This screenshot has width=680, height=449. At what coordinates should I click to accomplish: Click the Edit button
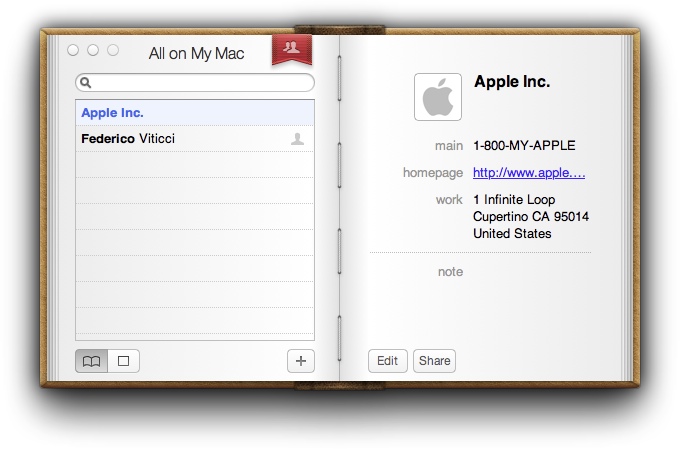coord(388,361)
